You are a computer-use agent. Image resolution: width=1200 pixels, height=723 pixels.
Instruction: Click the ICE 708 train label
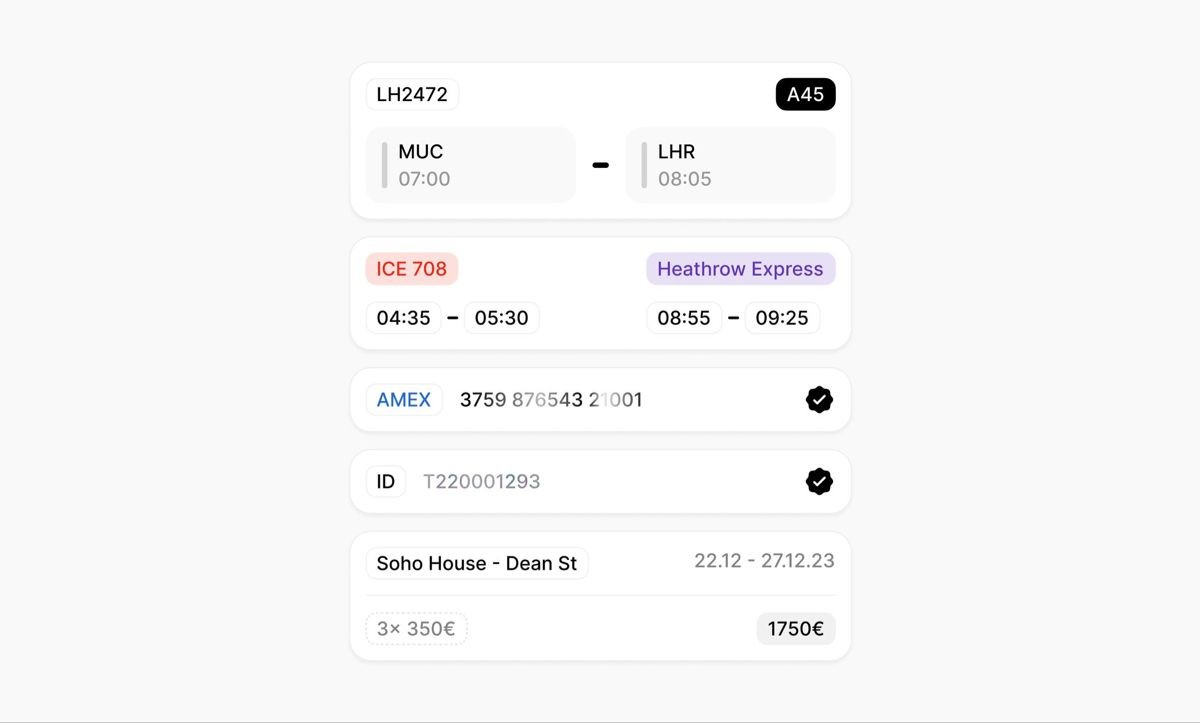coord(412,269)
